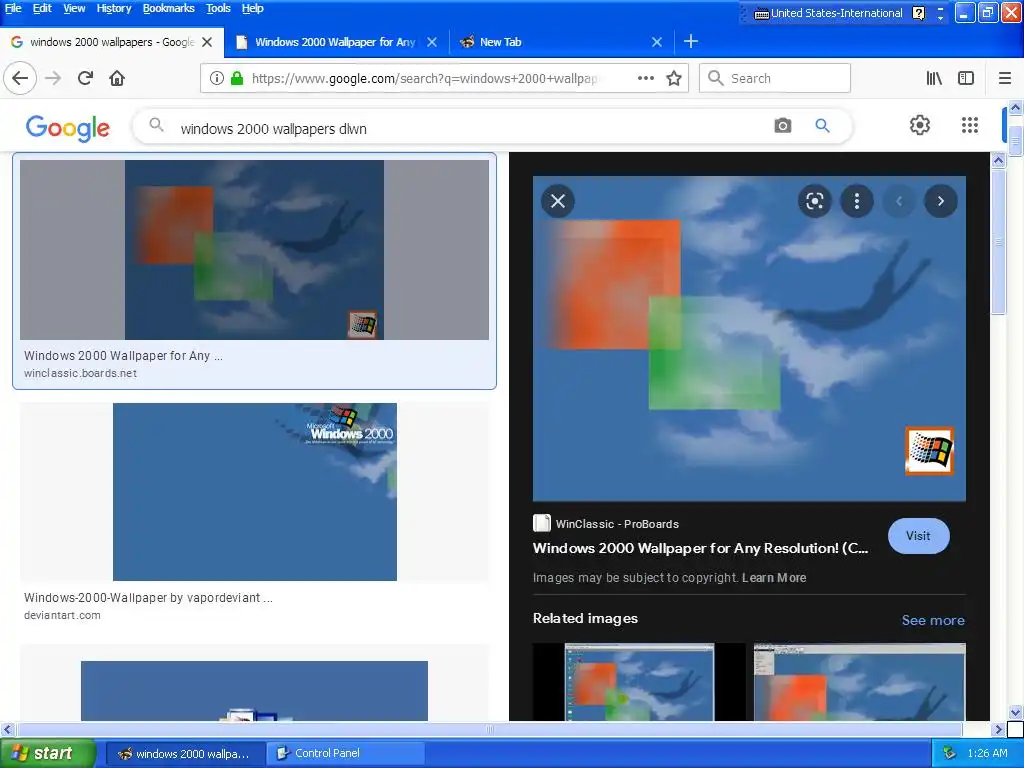Viewport: 1024px width, 768px height.
Task: Close the Windows 2000 Wallpaper for Any tab
Action: point(432,42)
